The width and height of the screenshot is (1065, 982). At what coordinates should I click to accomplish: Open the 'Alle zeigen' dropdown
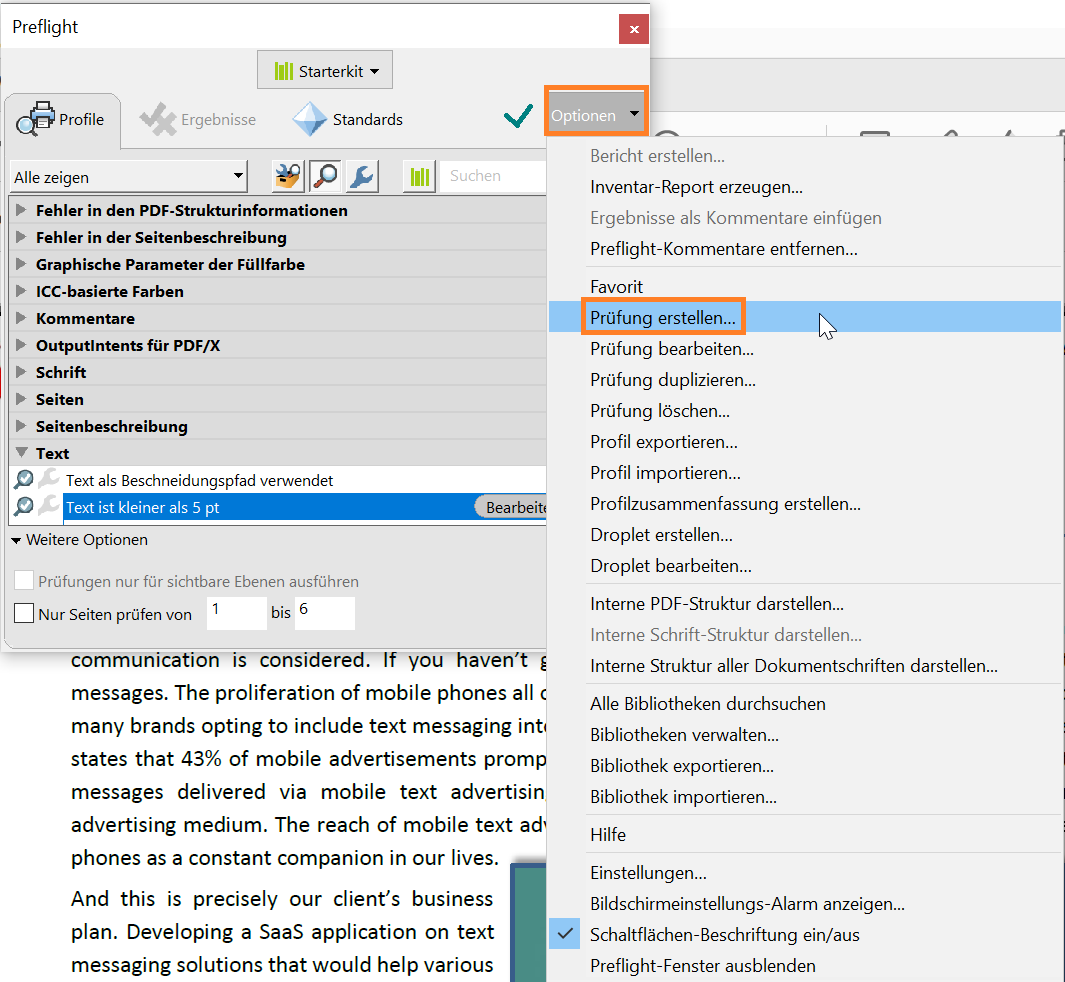tap(128, 177)
